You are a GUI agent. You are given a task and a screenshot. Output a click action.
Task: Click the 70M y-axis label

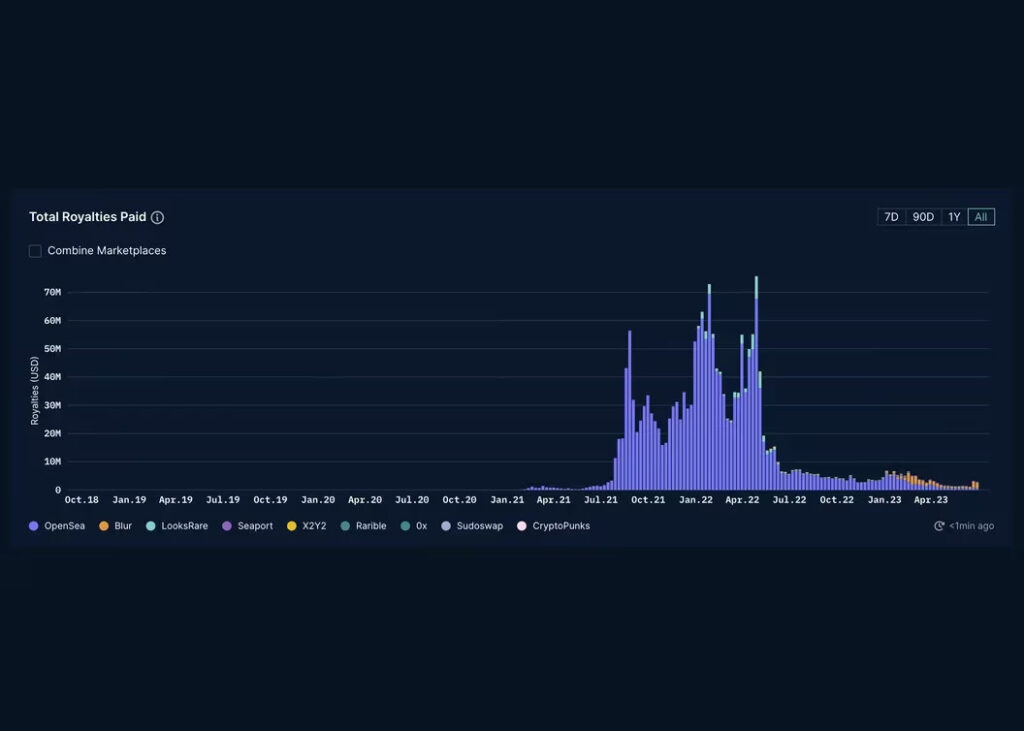coord(52,293)
